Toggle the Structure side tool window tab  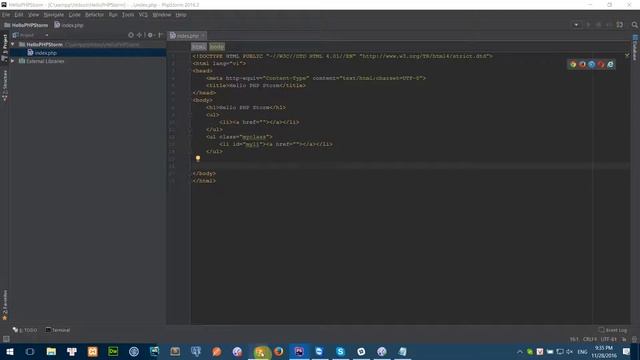pos(4,86)
